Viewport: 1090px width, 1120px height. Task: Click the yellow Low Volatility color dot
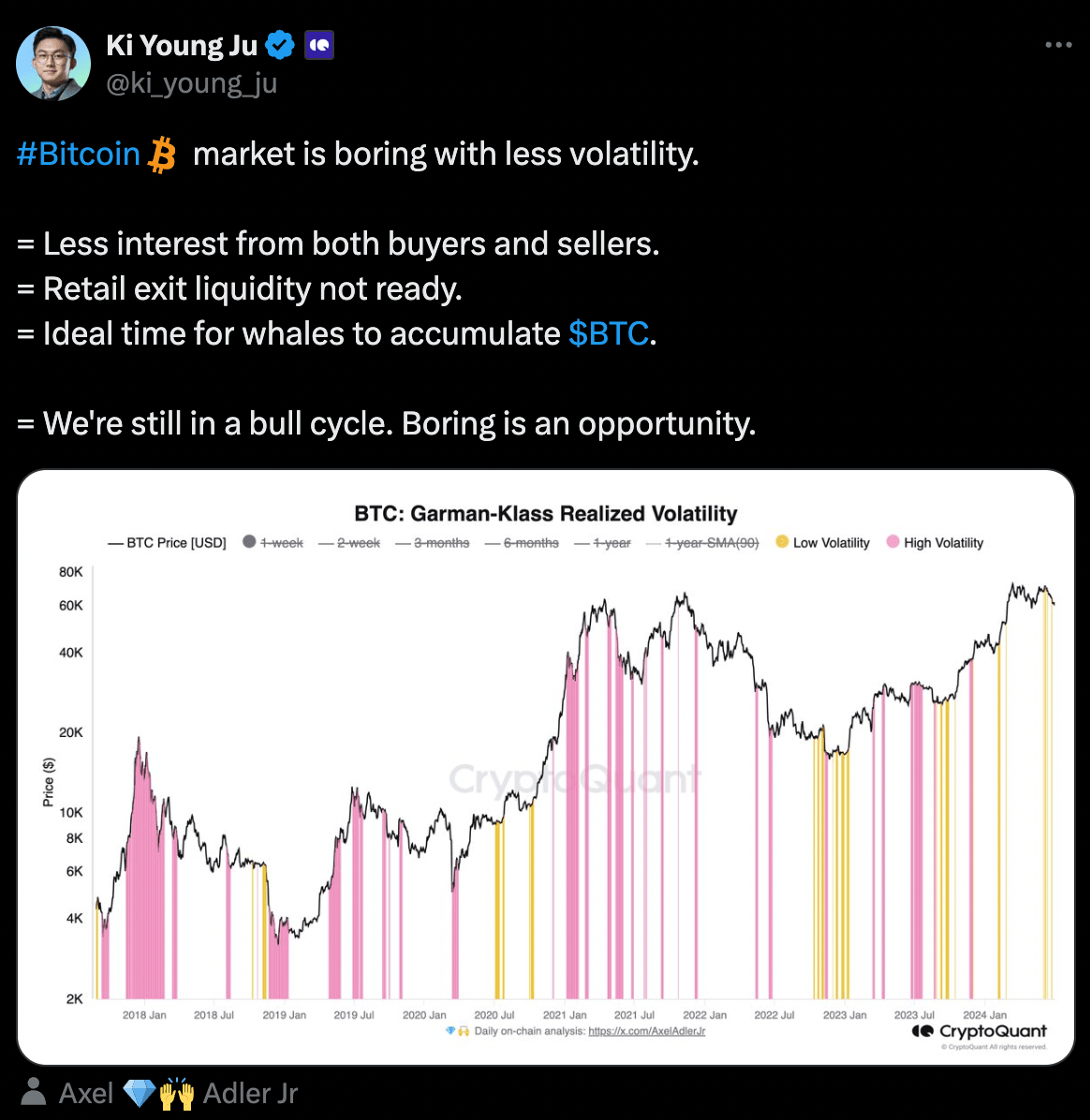[780, 541]
